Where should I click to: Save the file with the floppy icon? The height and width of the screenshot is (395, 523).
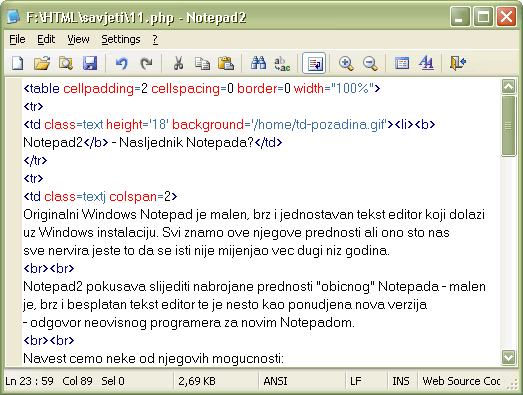pyautogui.click(x=90, y=63)
